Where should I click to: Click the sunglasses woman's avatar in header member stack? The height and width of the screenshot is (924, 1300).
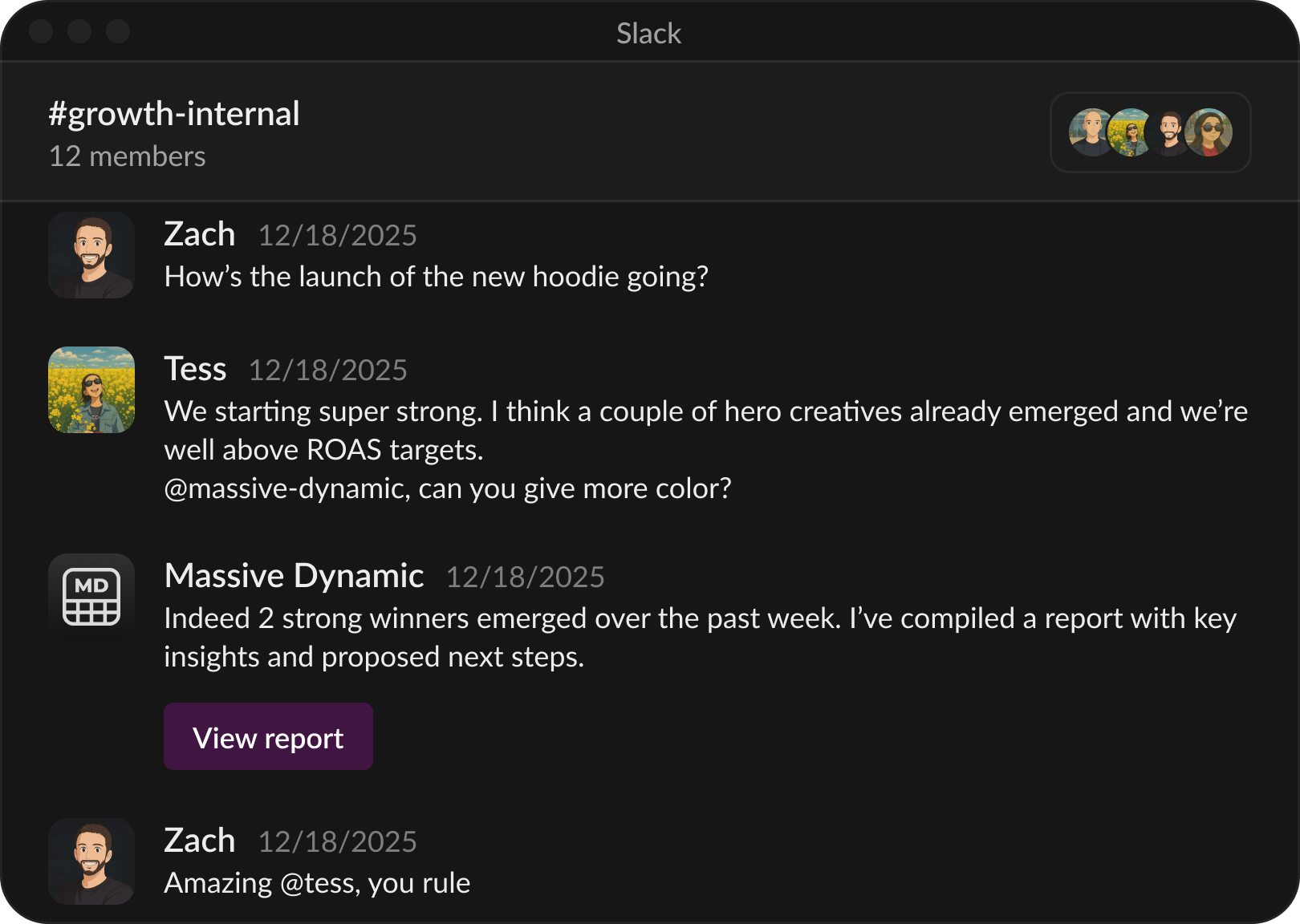point(1210,132)
